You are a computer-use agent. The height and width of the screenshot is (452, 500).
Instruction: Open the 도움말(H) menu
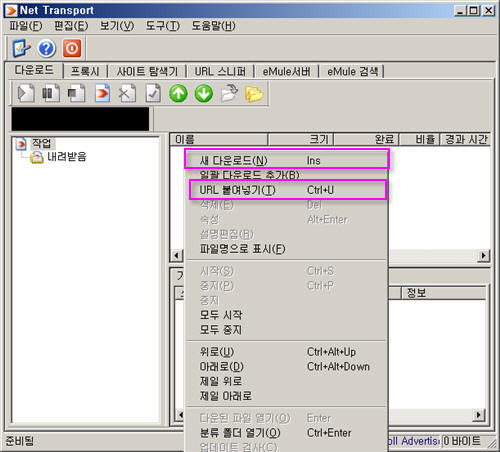213,26
